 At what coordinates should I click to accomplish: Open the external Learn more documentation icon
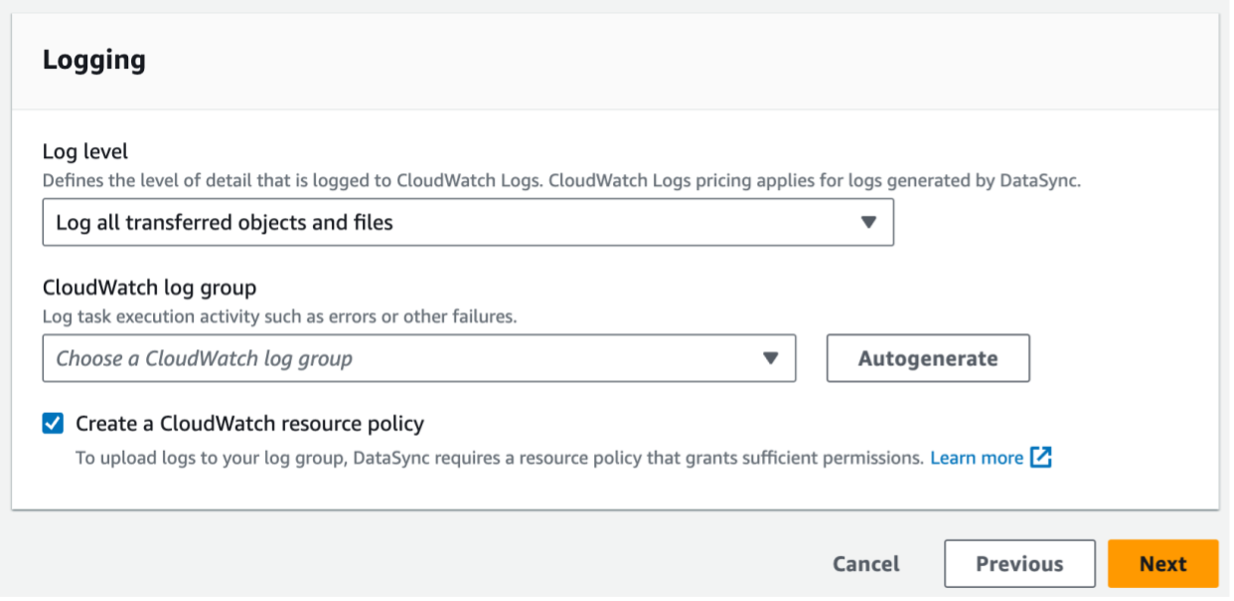coord(1043,457)
